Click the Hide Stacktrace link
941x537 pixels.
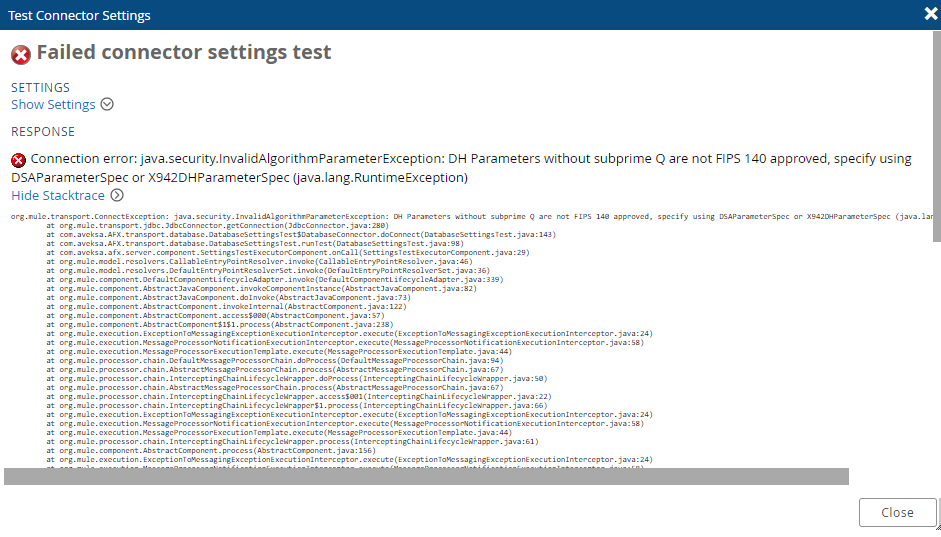pos(58,195)
